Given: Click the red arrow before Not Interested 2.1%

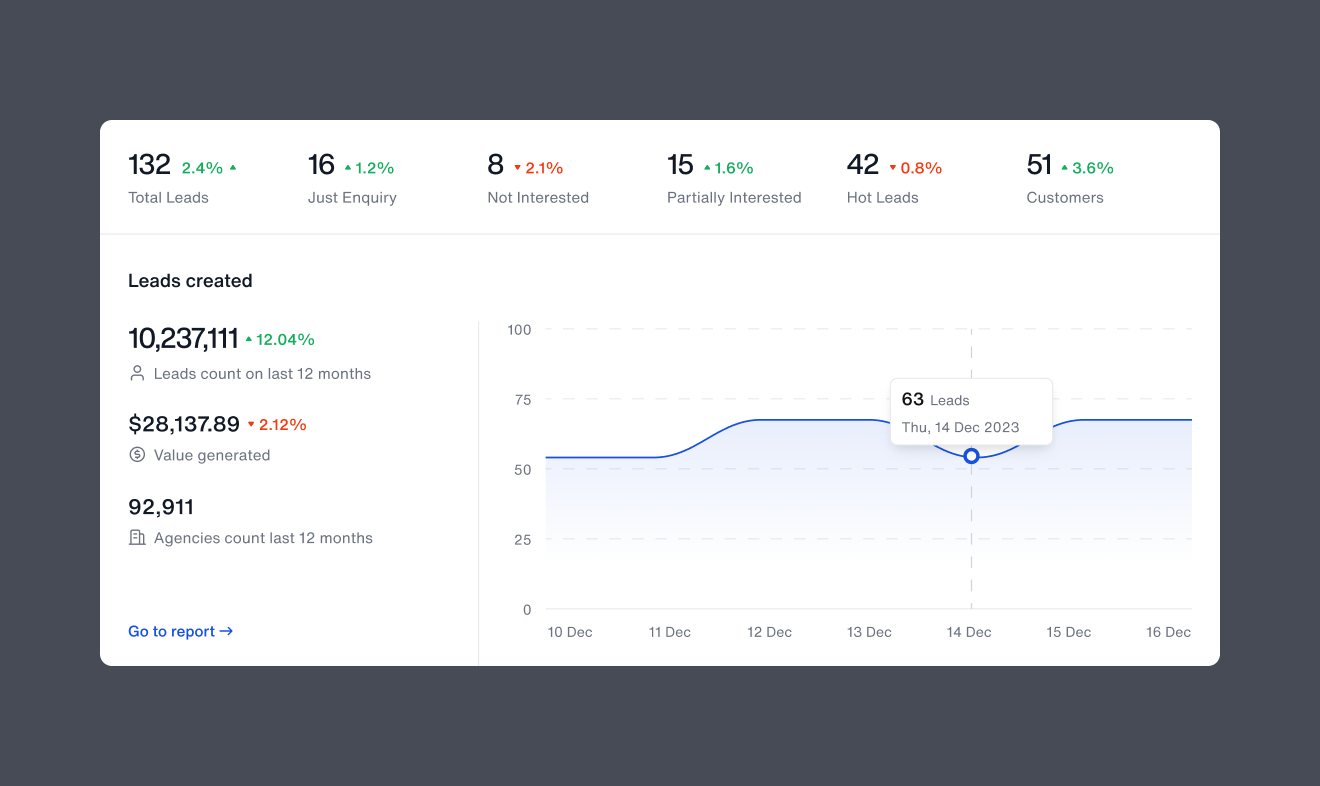Looking at the screenshot, I should pyautogui.click(x=518, y=168).
